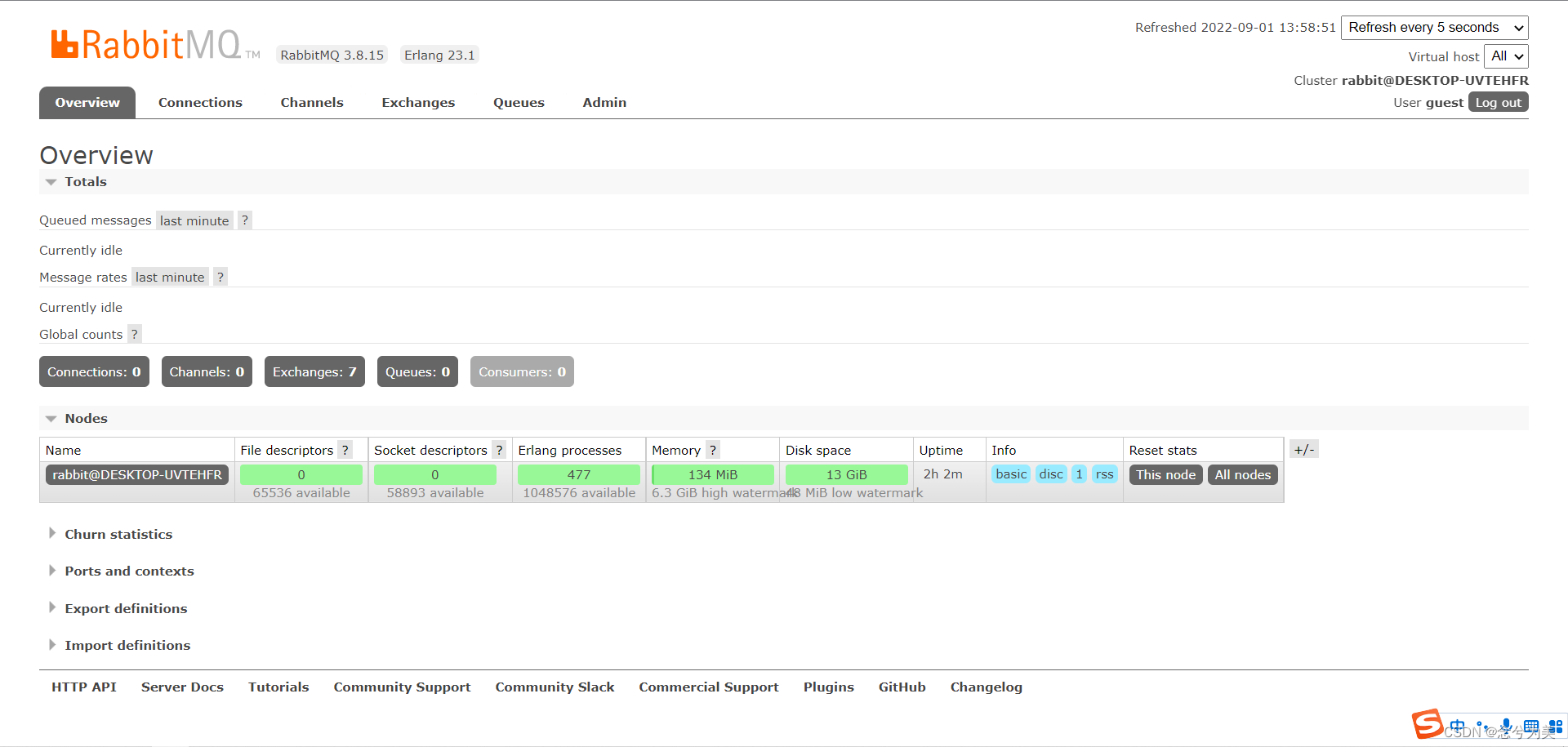Open help for Memory column
Image resolution: width=1568 pixels, height=747 pixels.
[x=713, y=450]
